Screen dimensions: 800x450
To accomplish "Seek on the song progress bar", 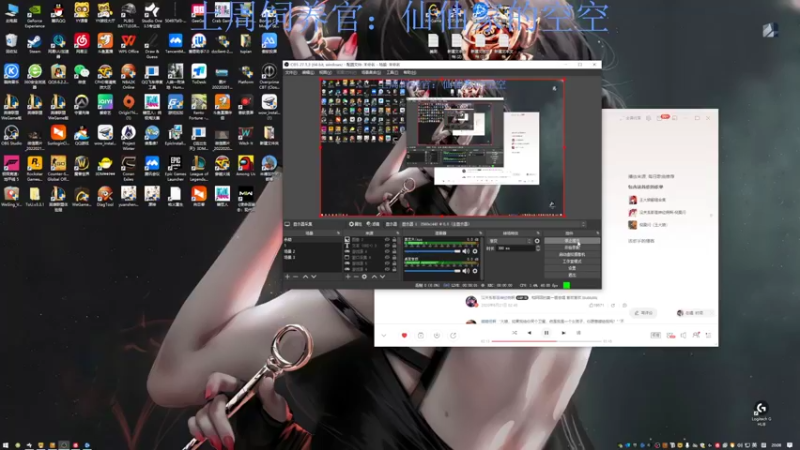I will pyautogui.click(x=546, y=341).
